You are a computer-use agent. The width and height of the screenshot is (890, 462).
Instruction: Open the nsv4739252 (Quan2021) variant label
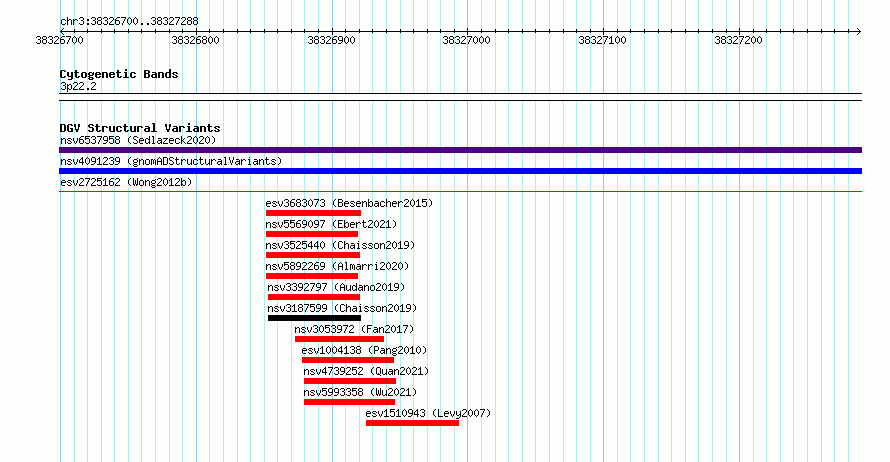(366, 371)
